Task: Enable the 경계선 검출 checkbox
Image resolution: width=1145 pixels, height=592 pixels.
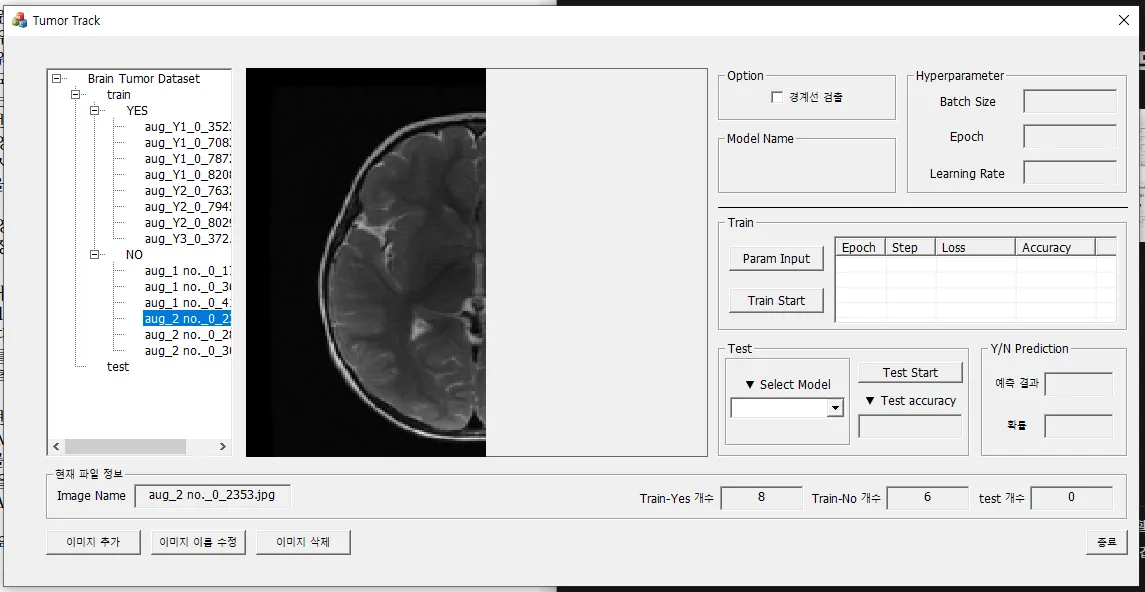Action: click(777, 96)
